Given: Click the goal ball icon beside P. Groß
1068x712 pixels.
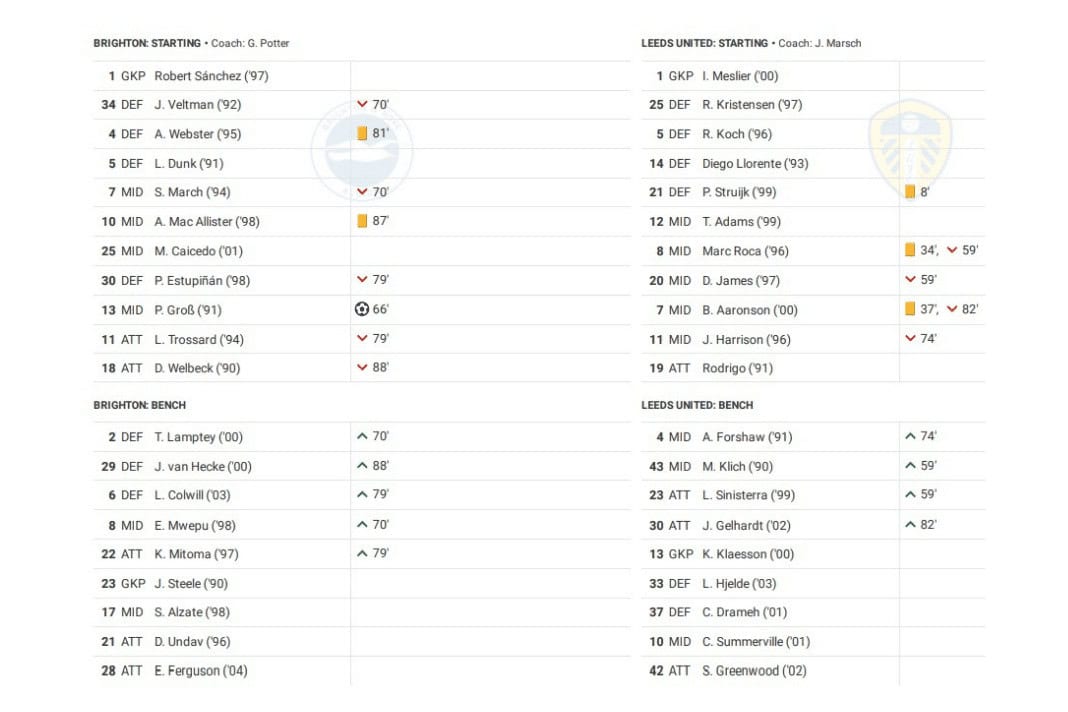Looking at the screenshot, I should [x=362, y=310].
